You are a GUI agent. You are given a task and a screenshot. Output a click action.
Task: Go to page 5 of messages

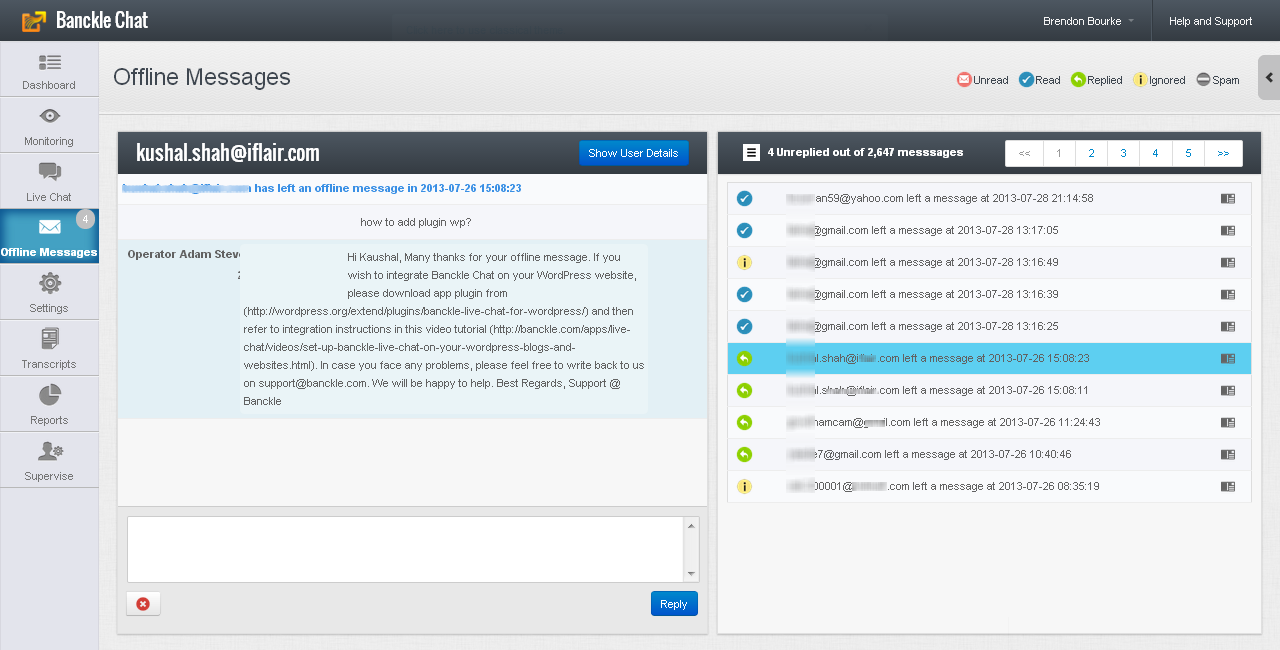[1188, 153]
